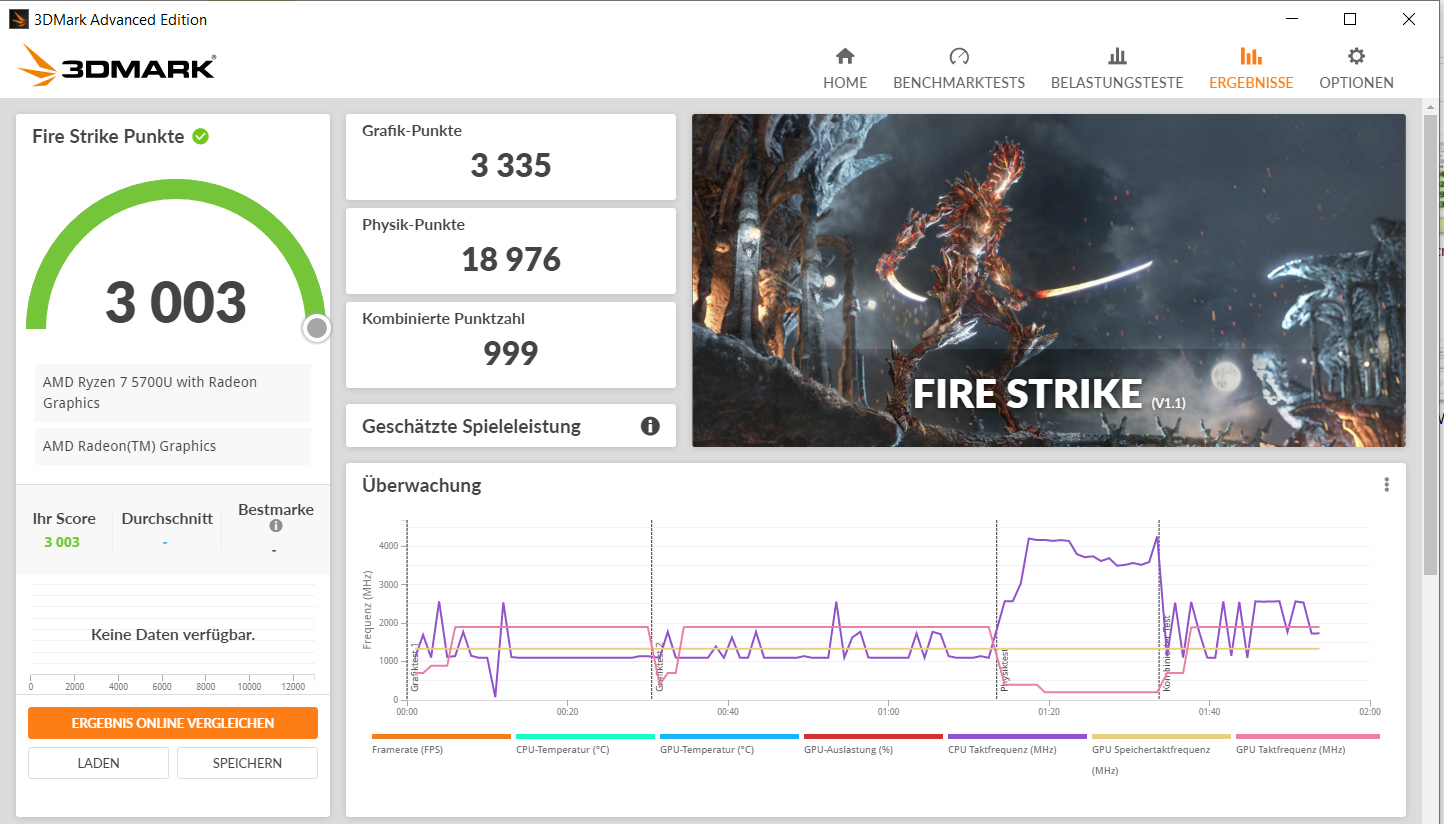Open the Überwachung three-dot menu
Image resolution: width=1444 pixels, height=824 pixels.
pos(1387,485)
